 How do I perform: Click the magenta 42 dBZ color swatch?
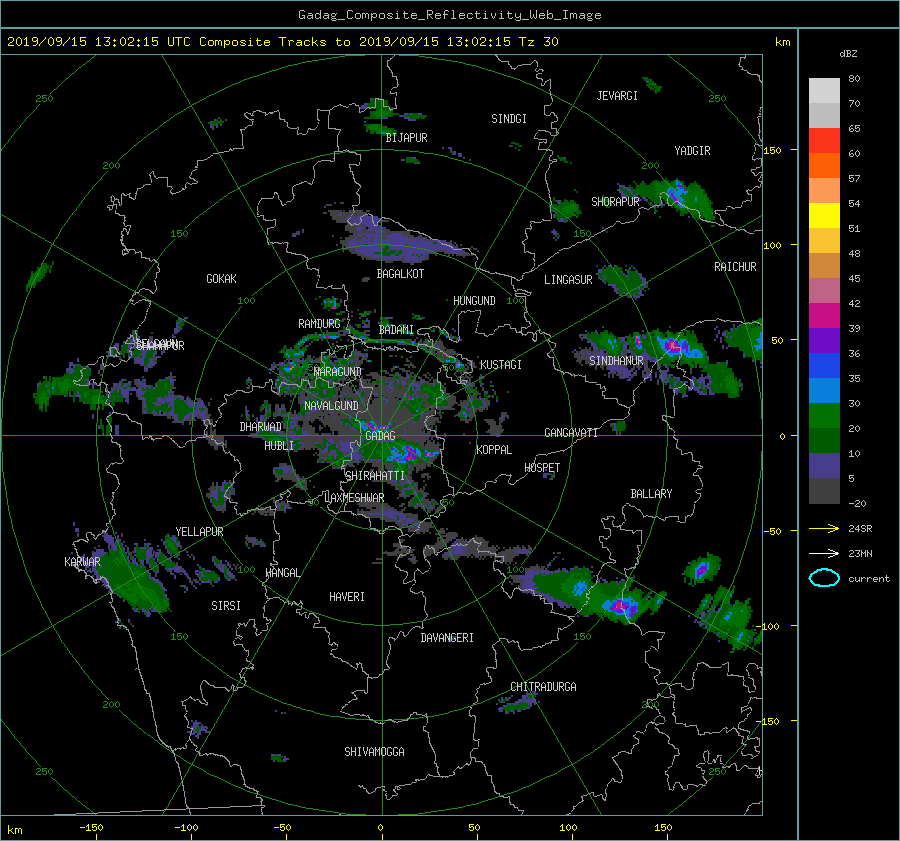[x=824, y=316]
